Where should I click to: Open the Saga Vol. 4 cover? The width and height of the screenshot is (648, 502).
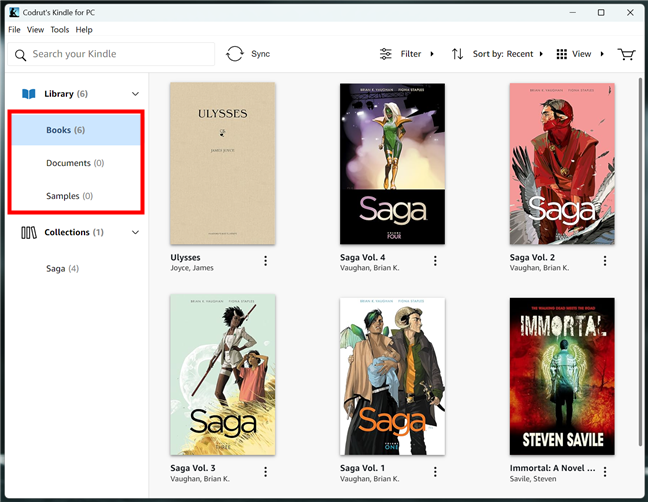click(393, 164)
